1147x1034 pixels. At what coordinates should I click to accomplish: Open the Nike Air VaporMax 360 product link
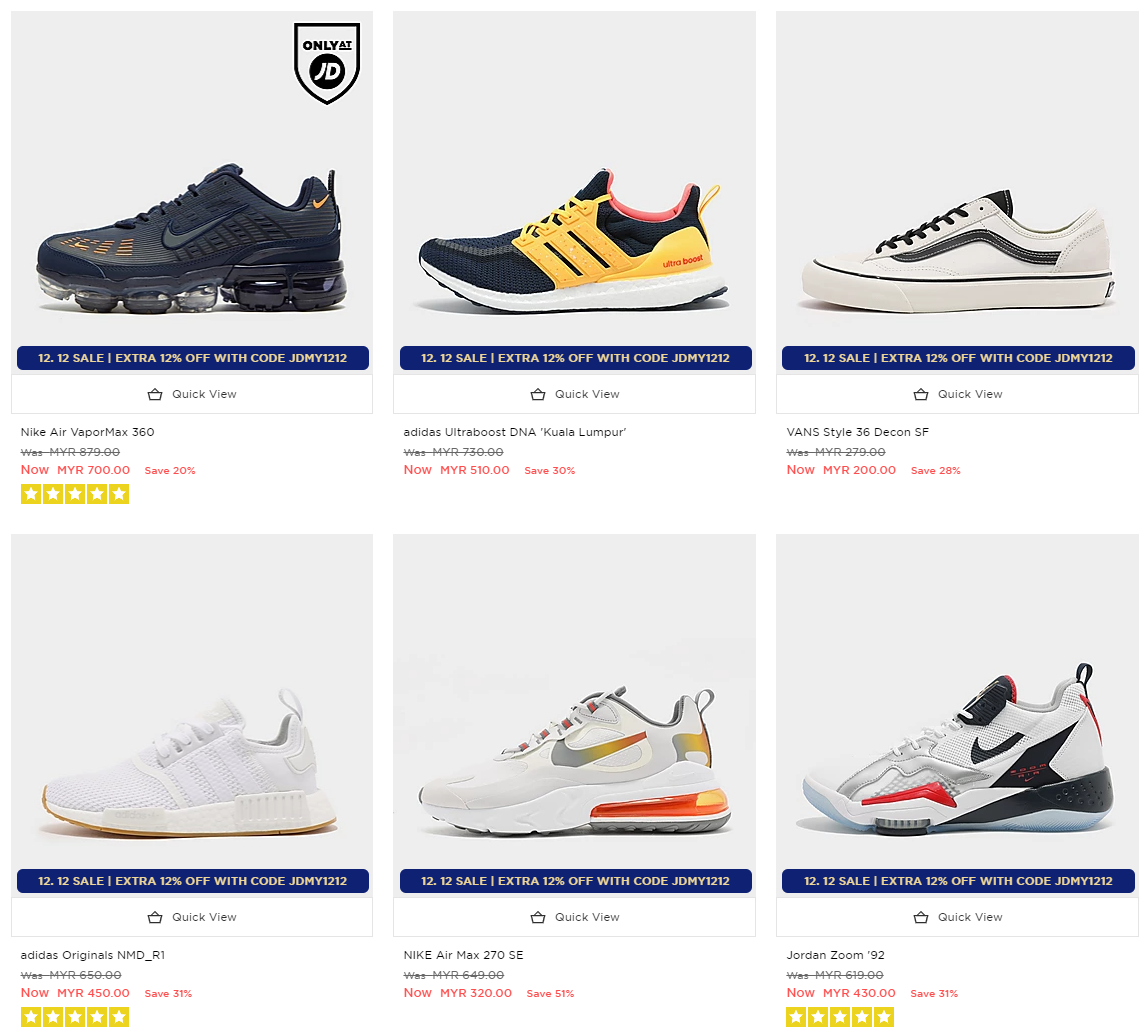click(87, 432)
